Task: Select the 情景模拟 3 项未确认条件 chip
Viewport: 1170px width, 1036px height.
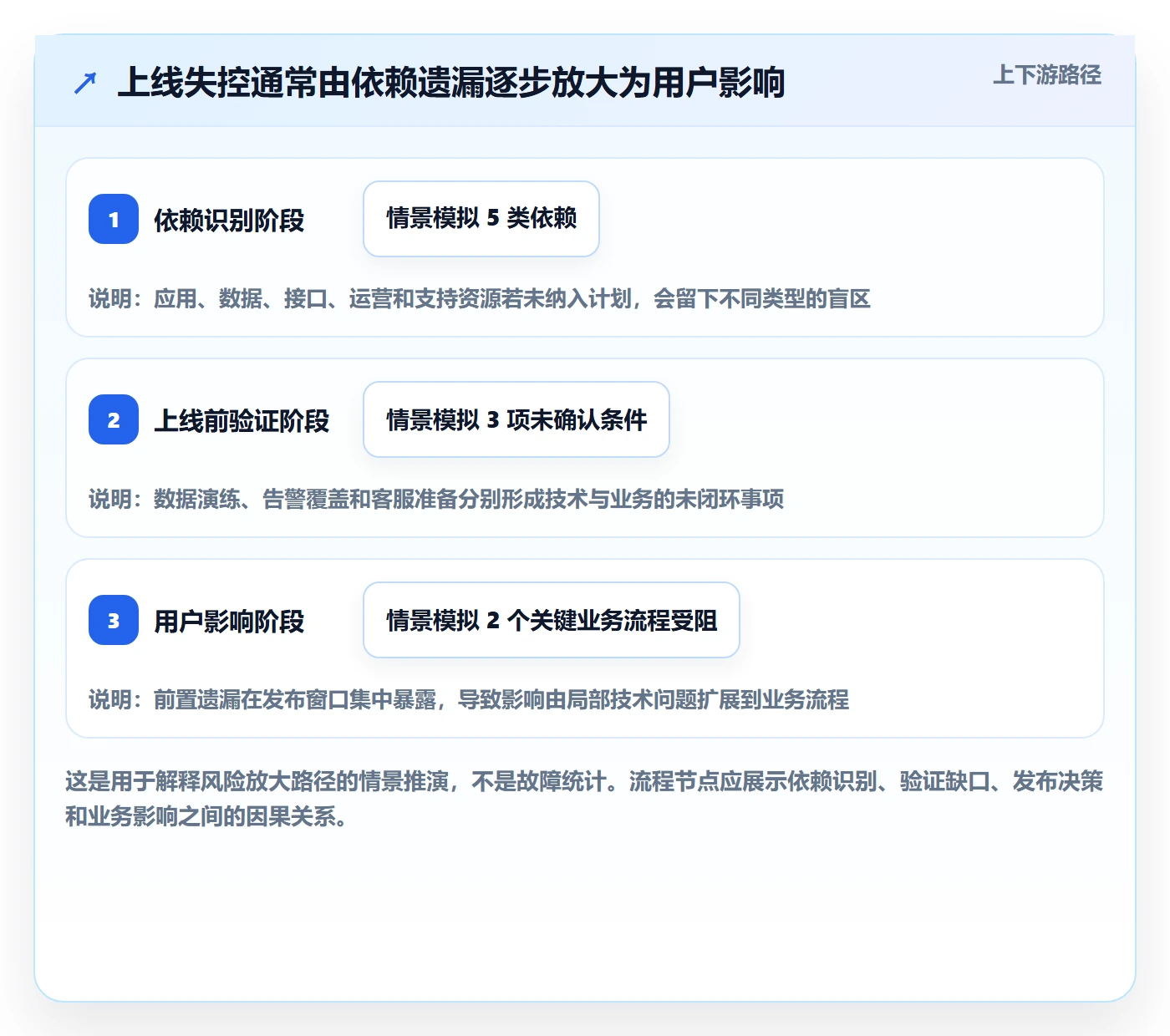Action: pos(516,419)
